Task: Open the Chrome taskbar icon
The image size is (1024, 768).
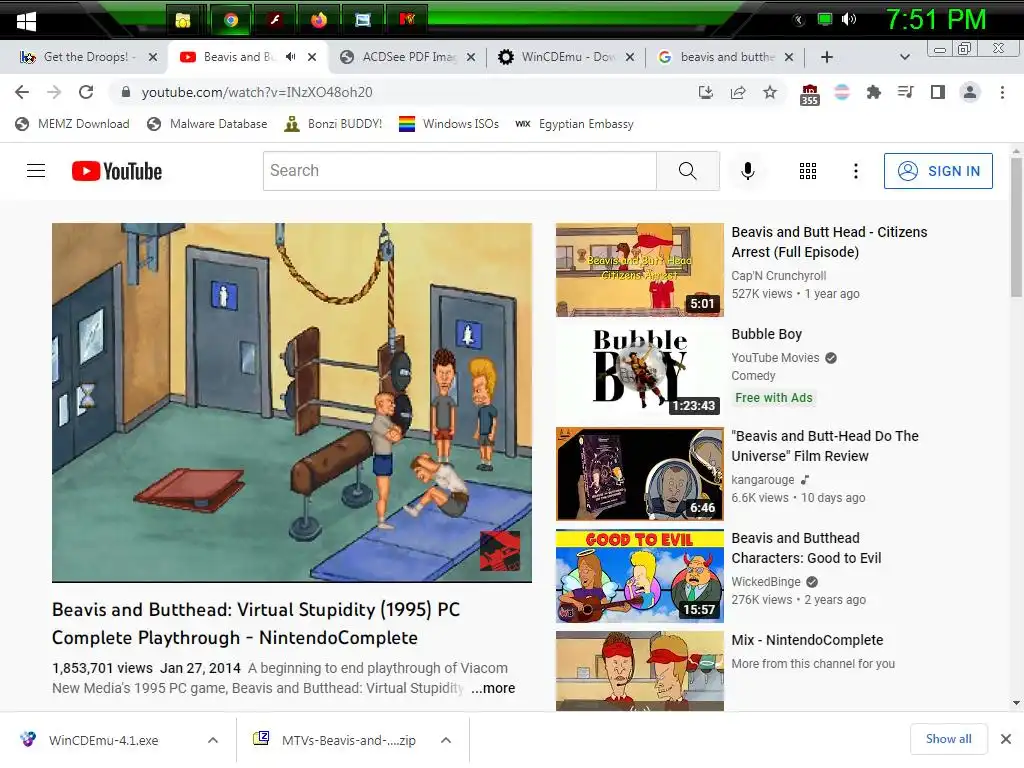Action: click(x=231, y=20)
